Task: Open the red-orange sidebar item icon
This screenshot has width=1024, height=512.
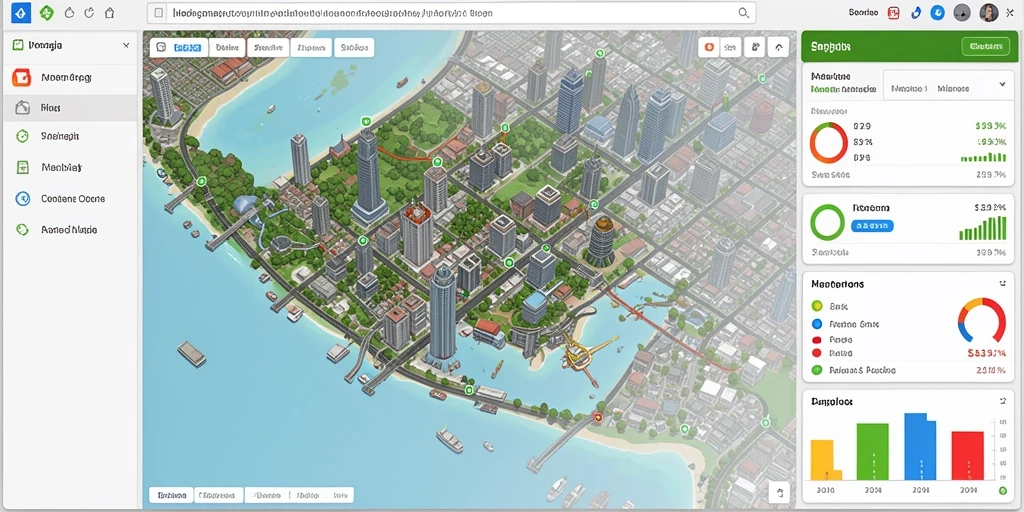Action: [x=22, y=78]
